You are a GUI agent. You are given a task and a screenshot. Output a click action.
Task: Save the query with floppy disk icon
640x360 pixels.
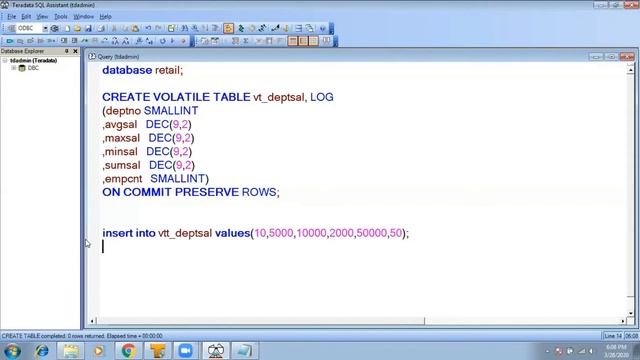(88, 29)
